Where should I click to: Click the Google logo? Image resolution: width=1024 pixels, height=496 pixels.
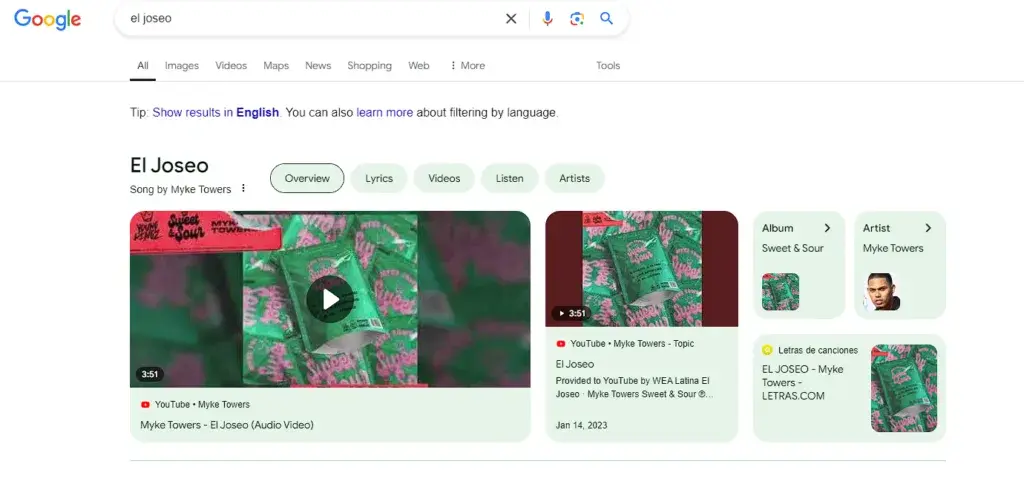[47, 19]
